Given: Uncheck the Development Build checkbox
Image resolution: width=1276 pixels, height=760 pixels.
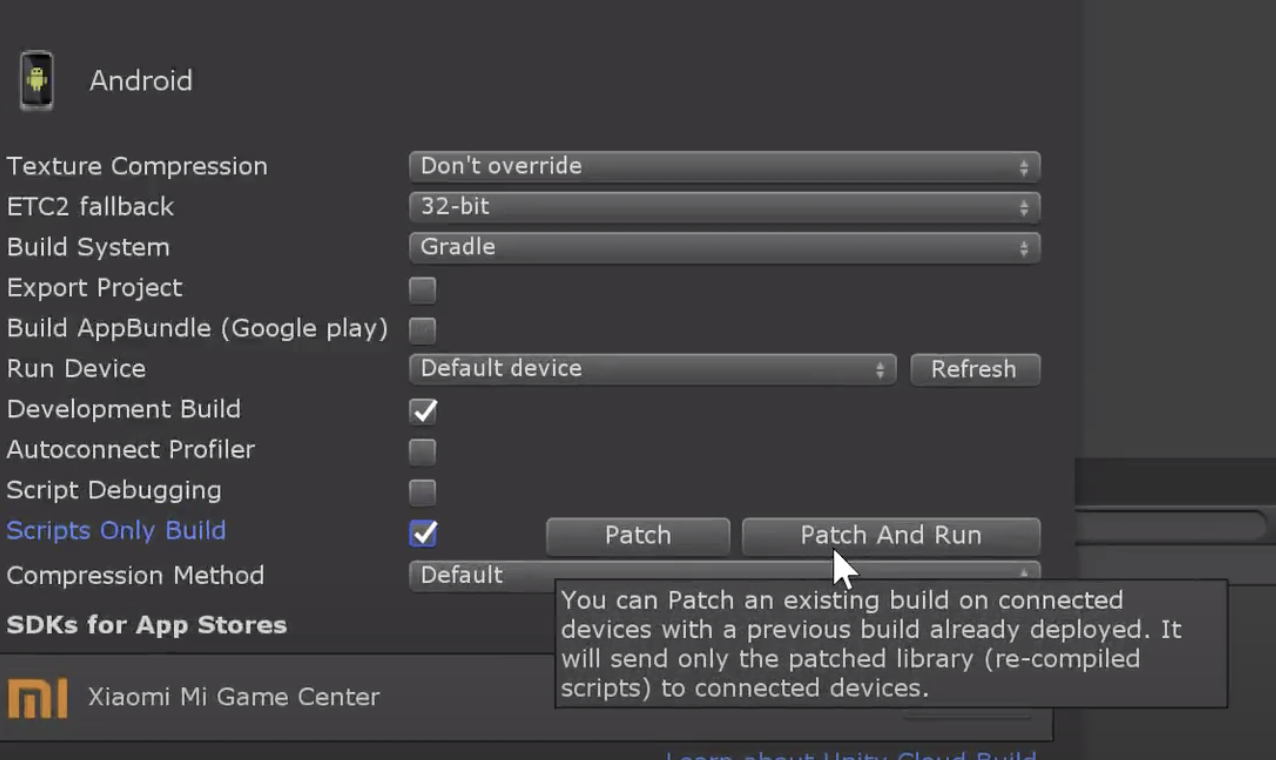Looking at the screenshot, I should pos(423,410).
